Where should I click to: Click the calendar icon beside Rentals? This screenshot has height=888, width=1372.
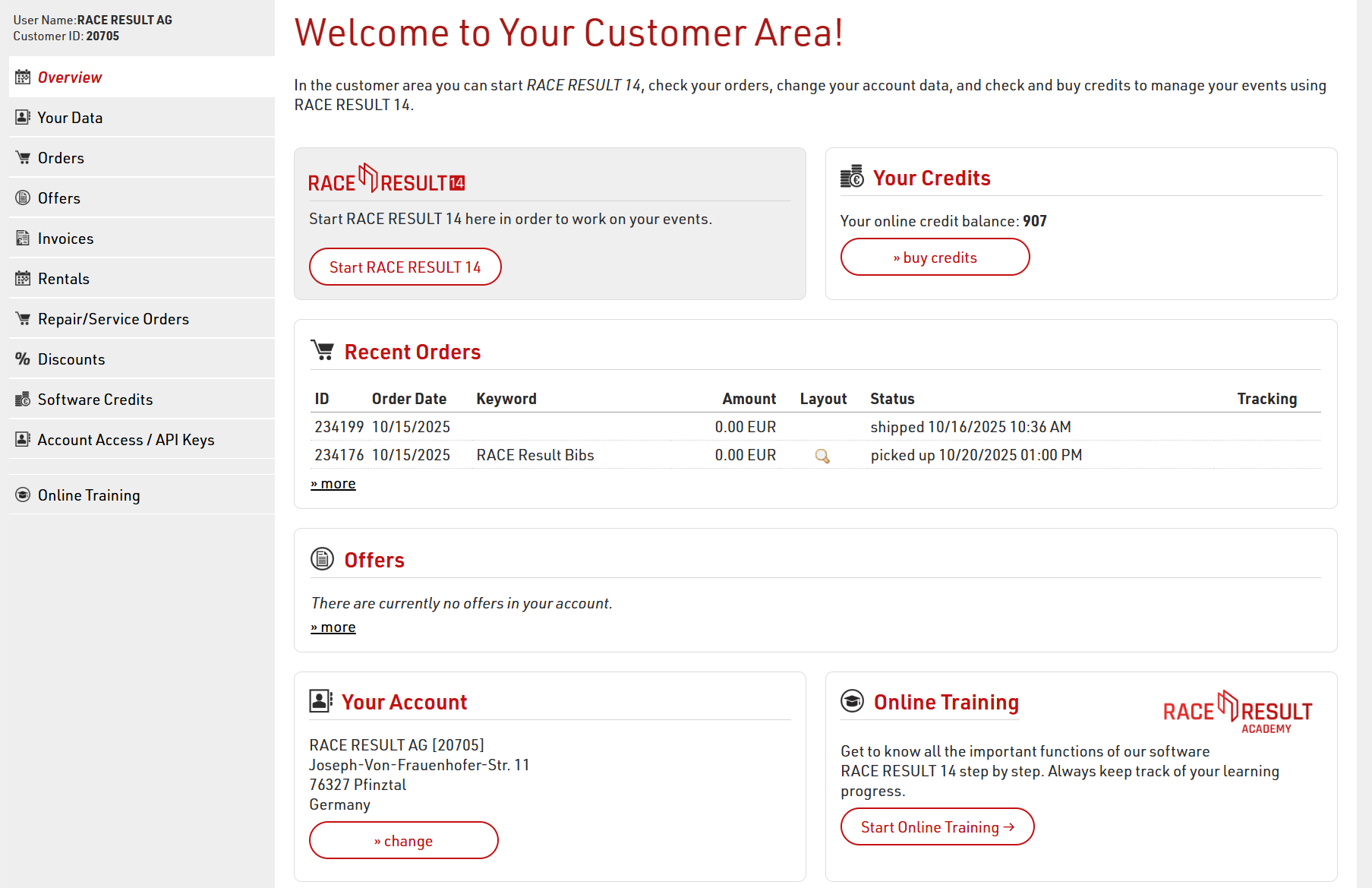click(23, 279)
